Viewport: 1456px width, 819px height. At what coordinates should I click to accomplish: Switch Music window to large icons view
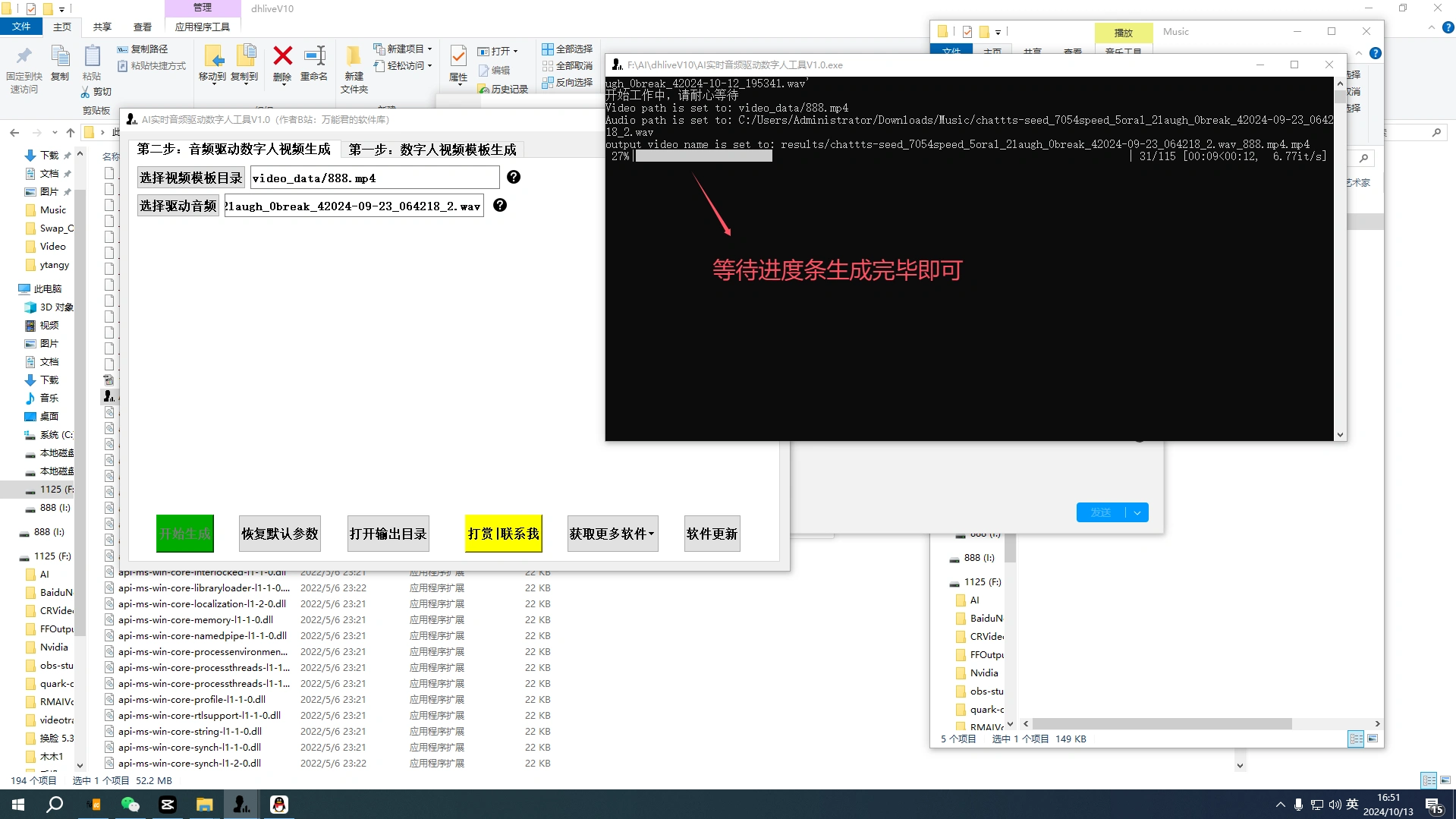(x=1373, y=739)
